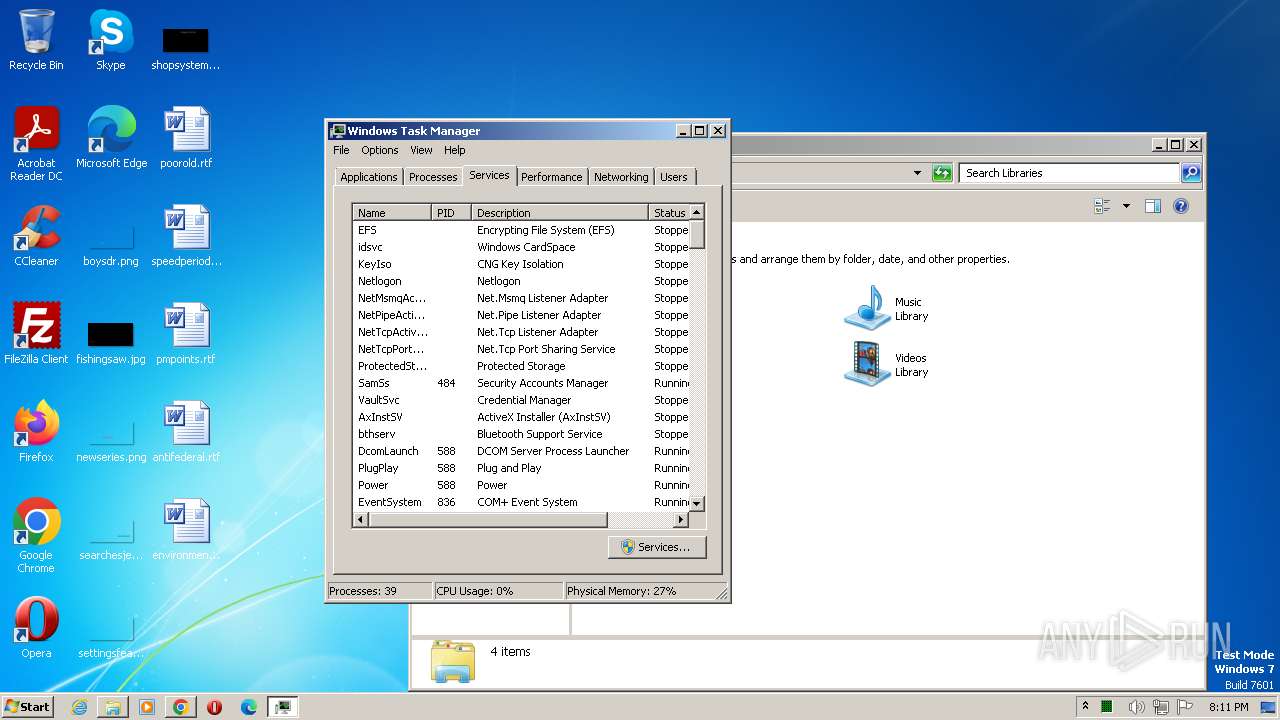Viewport: 1280px width, 720px height.
Task: Click volume icon in system tray
Action: pos(1136,707)
